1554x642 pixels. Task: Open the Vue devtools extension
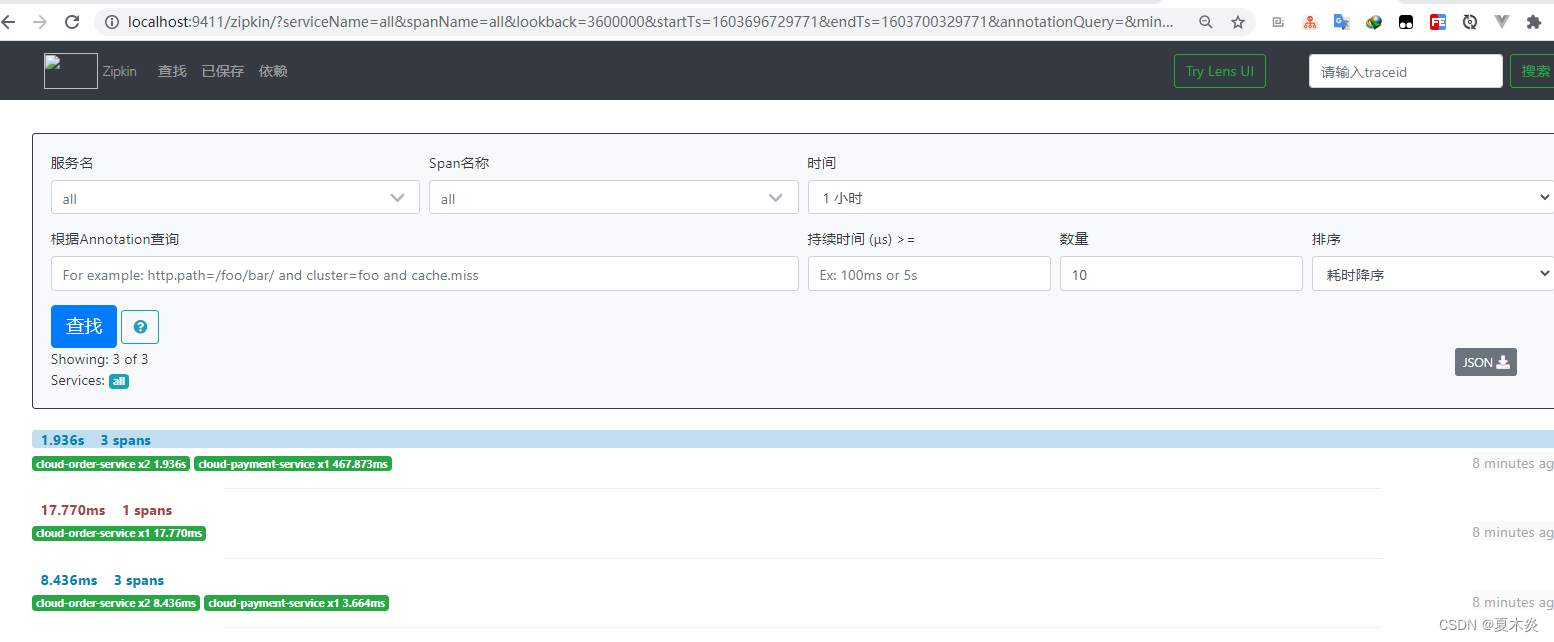[1502, 21]
